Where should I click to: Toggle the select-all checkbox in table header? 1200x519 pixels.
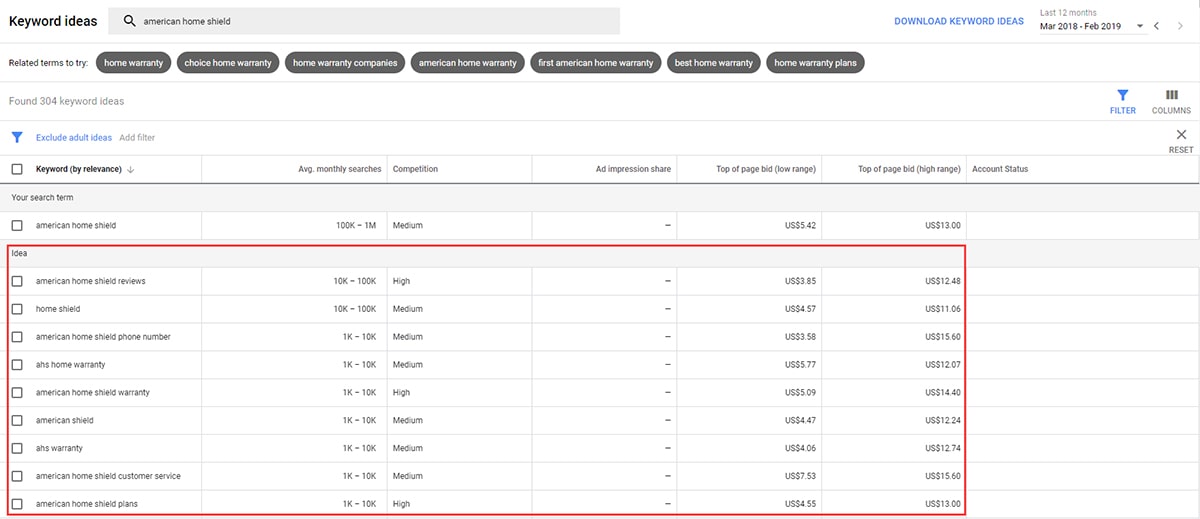pyautogui.click(x=17, y=169)
